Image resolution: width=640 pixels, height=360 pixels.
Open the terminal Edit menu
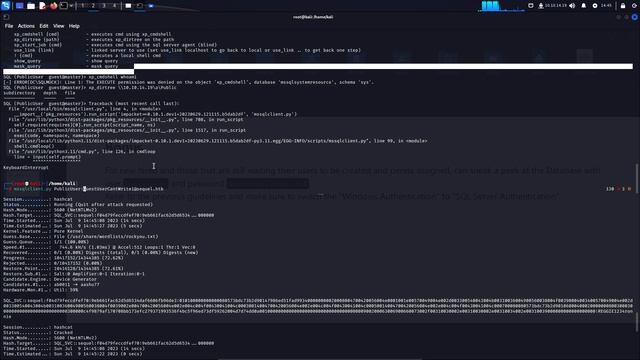tap(44, 26)
